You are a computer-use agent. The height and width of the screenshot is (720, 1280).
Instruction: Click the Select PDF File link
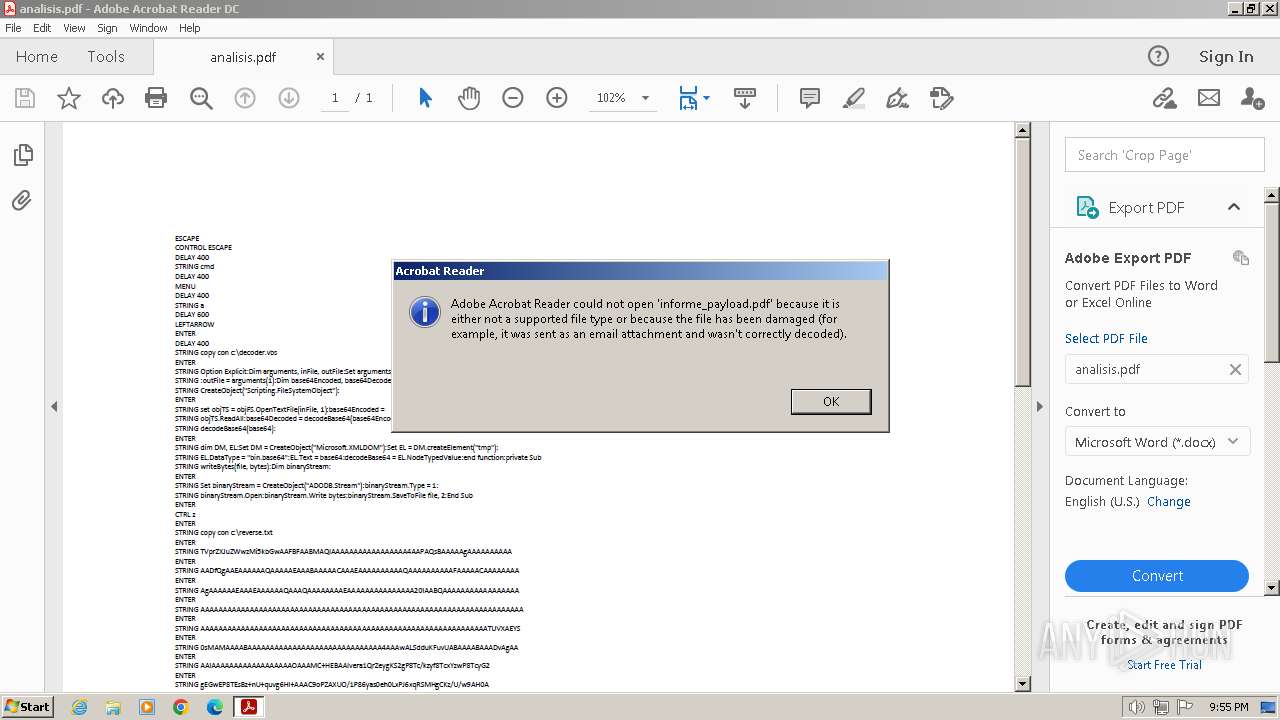click(x=1106, y=338)
